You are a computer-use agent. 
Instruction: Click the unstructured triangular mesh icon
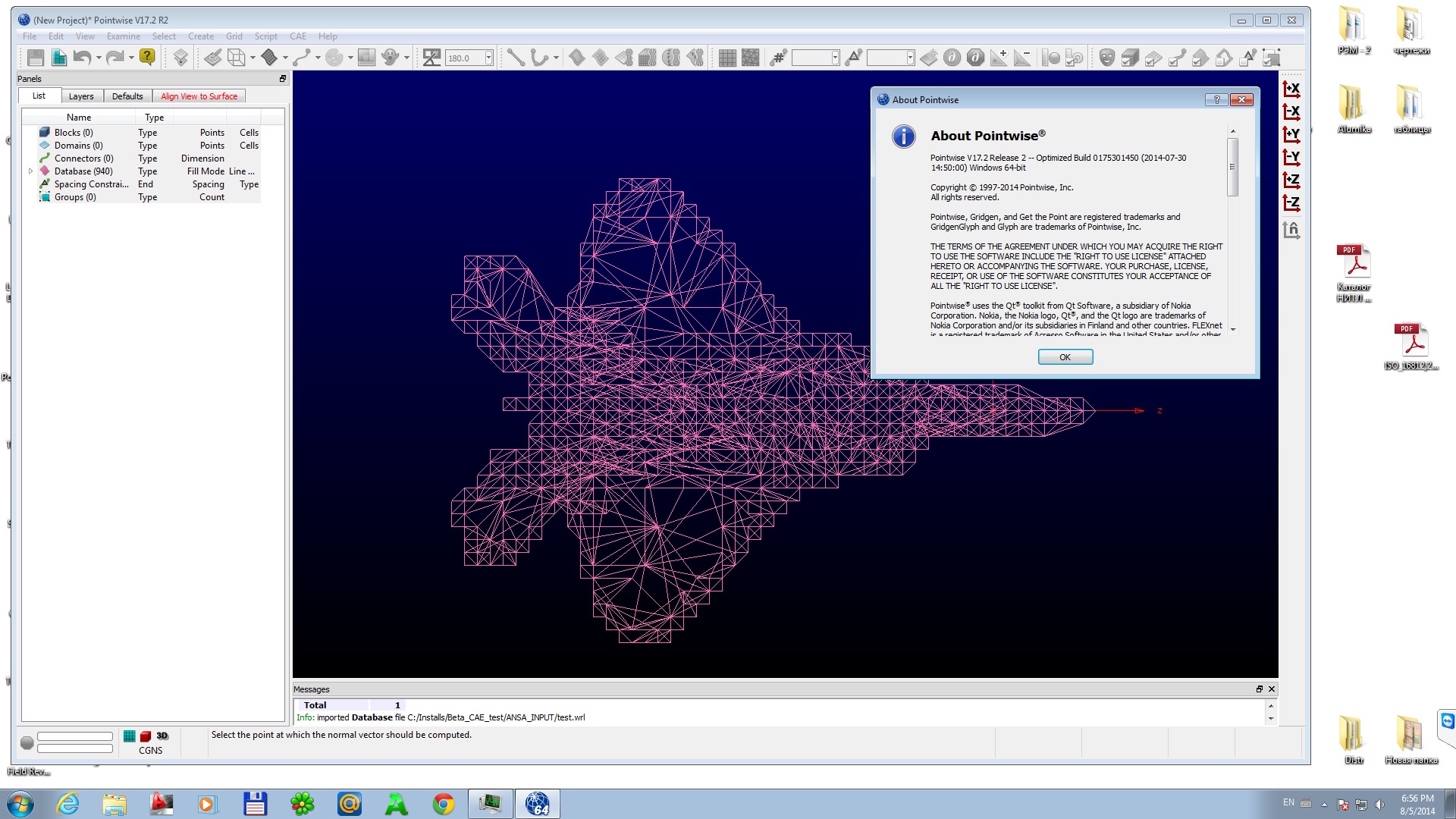tap(751, 58)
